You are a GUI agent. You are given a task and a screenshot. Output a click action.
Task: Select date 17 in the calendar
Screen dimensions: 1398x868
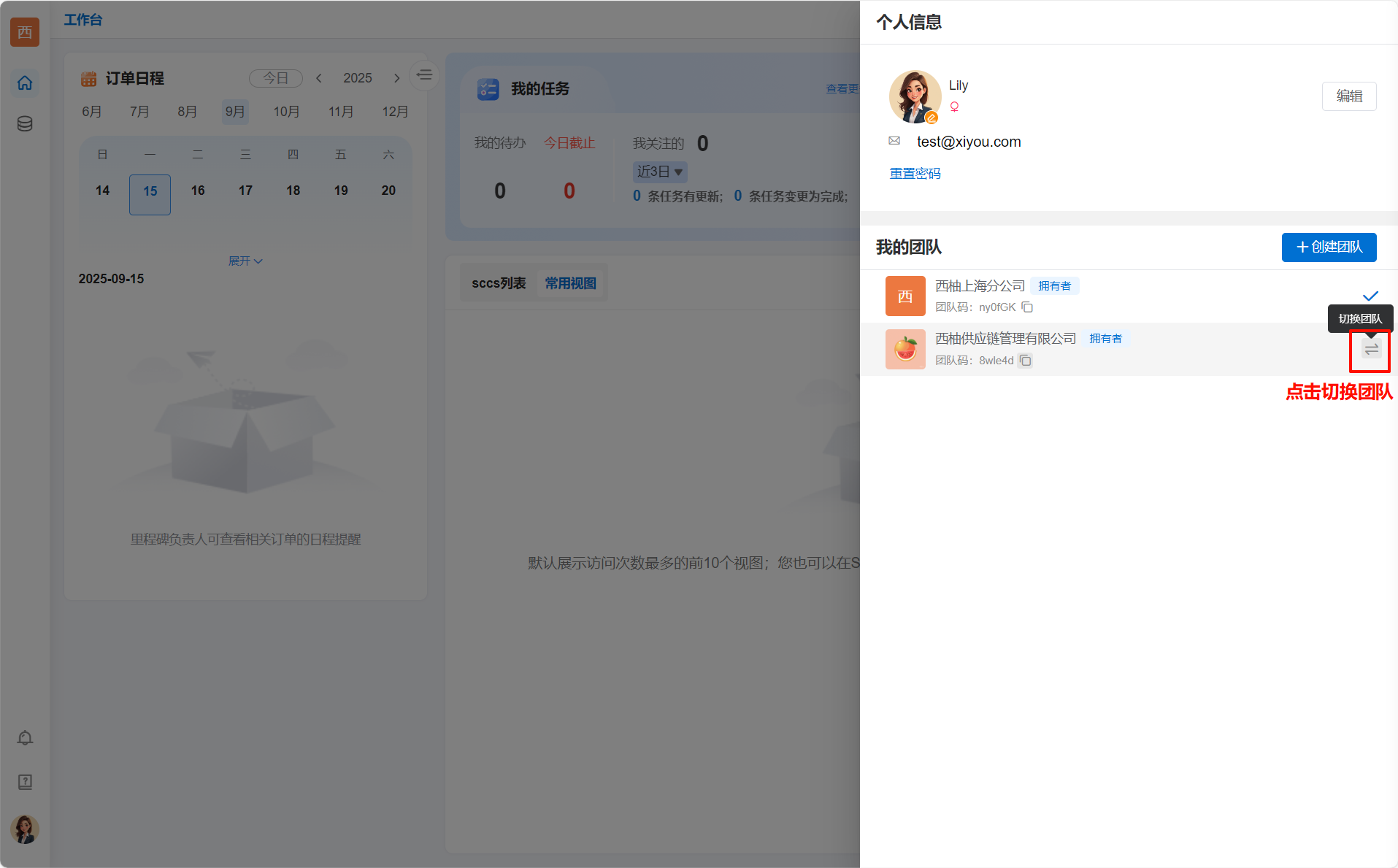coord(245,191)
